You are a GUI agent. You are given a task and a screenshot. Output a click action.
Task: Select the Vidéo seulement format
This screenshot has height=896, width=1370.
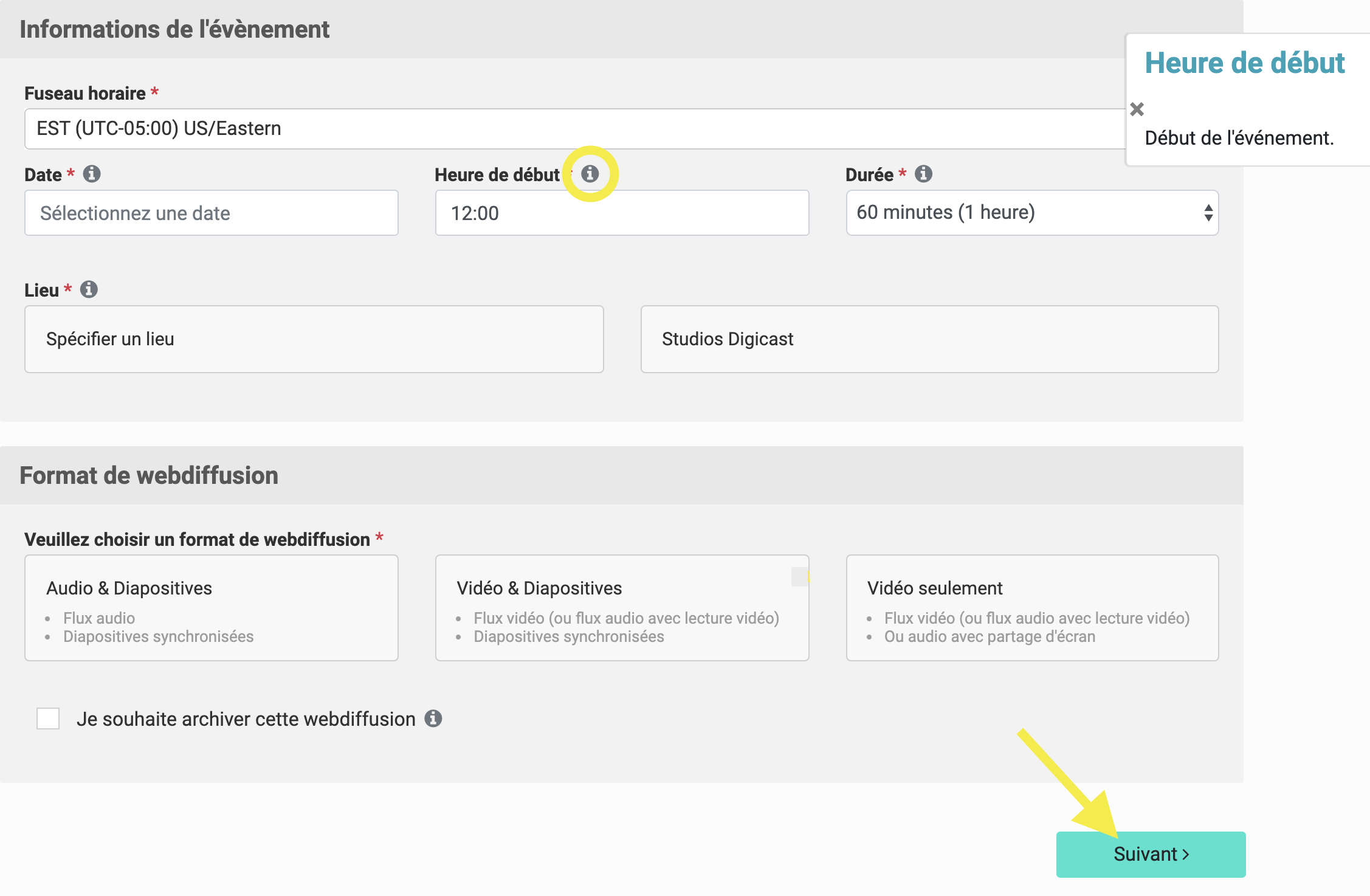pos(1032,607)
